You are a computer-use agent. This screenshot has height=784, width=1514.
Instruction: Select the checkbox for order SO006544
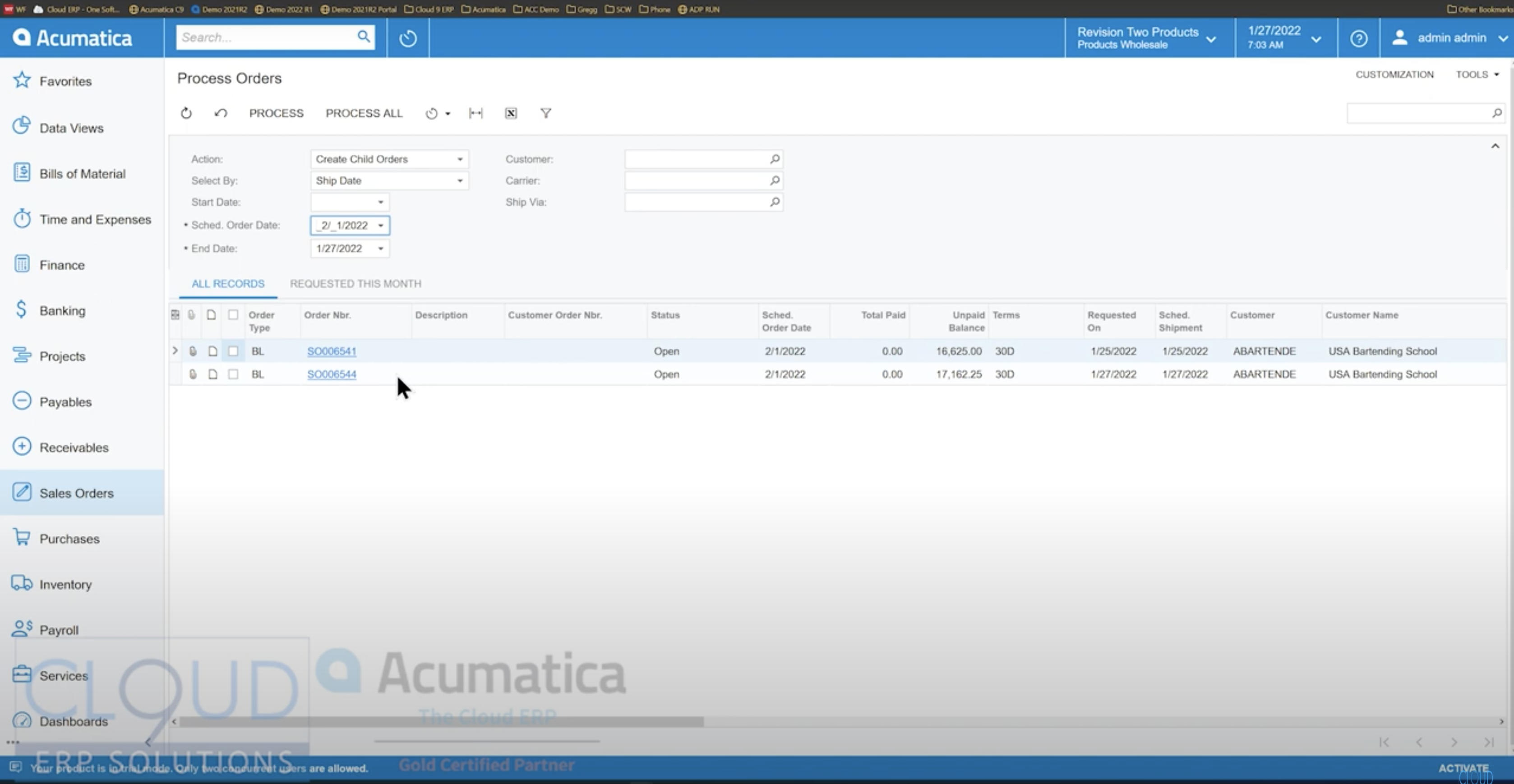[x=233, y=374]
